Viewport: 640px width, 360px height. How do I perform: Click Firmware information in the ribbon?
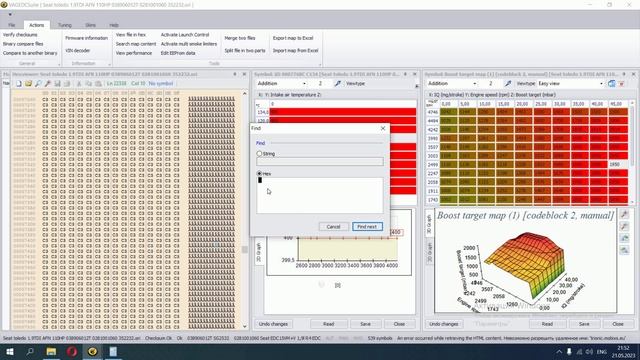(87, 38)
